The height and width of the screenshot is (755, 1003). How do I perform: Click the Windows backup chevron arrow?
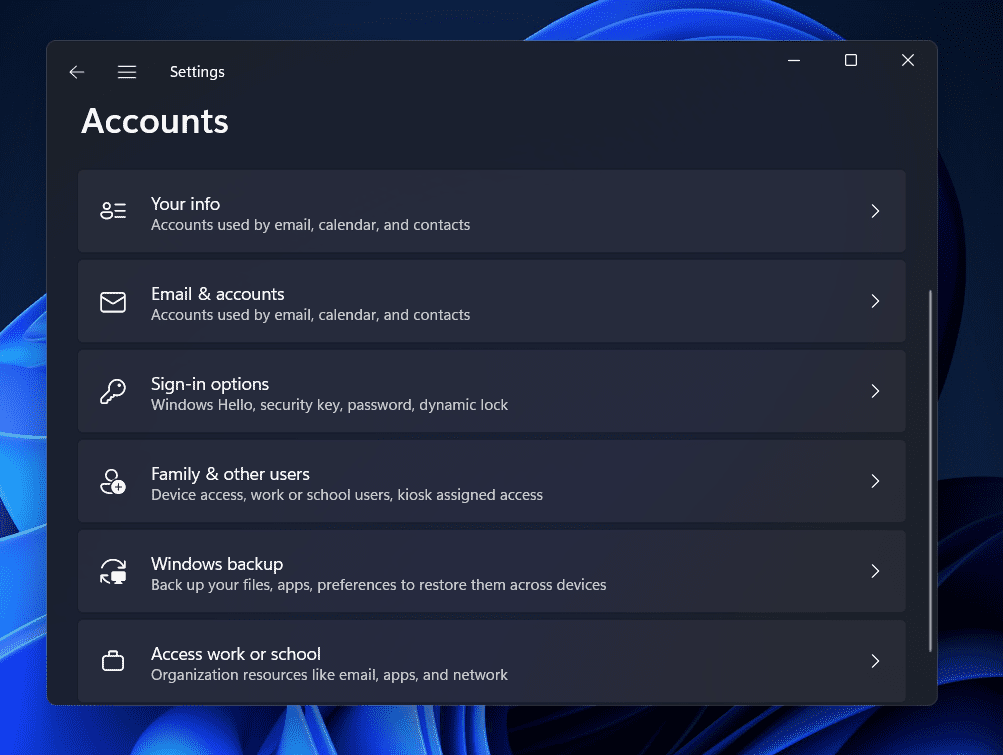(x=875, y=571)
